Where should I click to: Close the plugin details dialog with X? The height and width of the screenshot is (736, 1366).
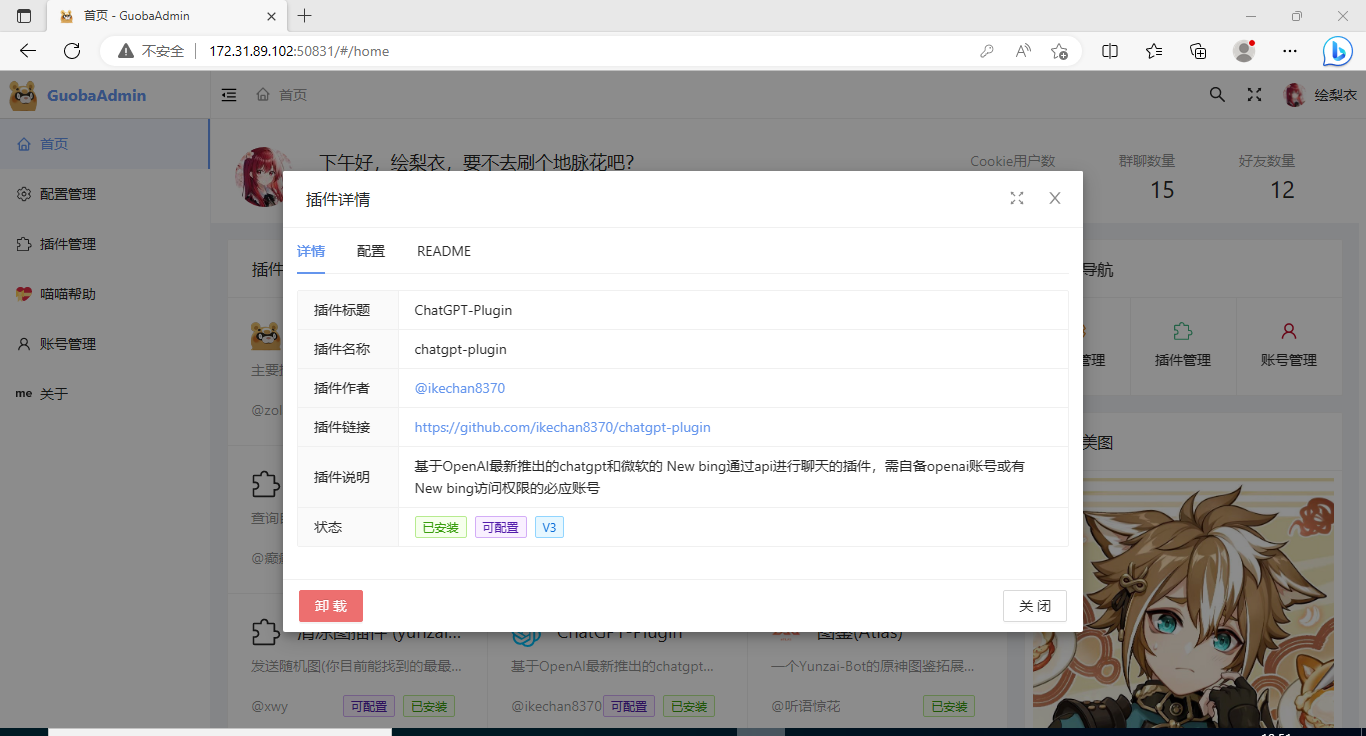[x=1054, y=198]
